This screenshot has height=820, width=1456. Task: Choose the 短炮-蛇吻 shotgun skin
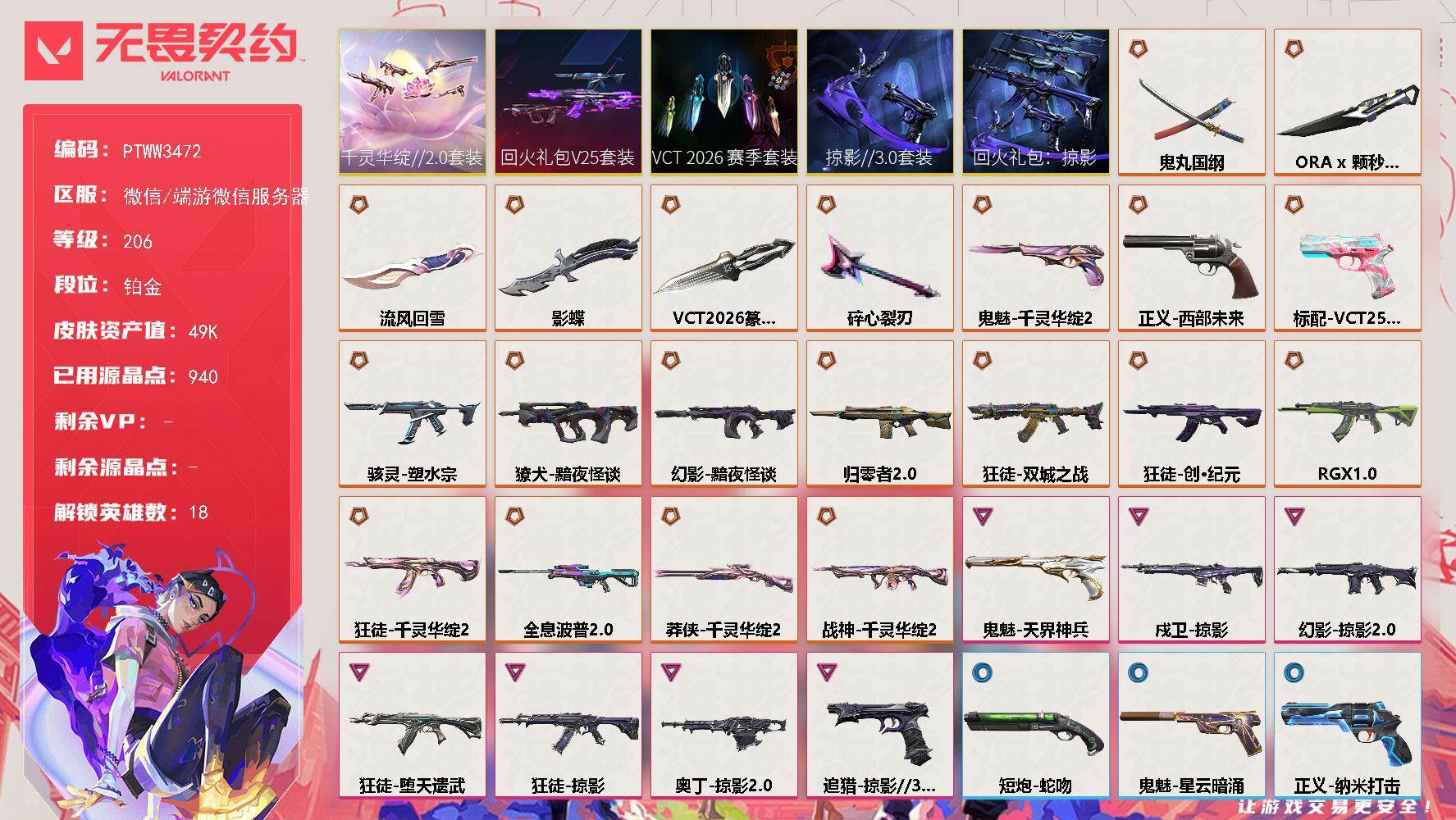1035,725
